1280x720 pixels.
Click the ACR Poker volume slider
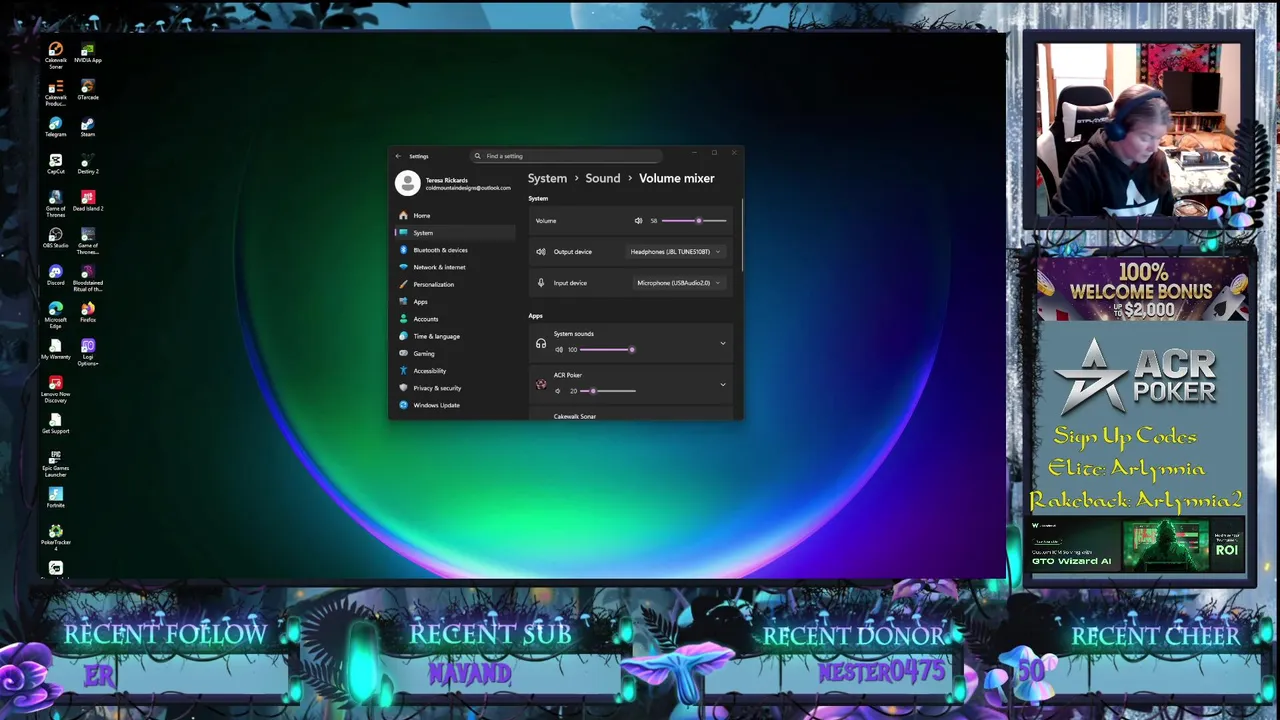pyautogui.click(x=607, y=391)
